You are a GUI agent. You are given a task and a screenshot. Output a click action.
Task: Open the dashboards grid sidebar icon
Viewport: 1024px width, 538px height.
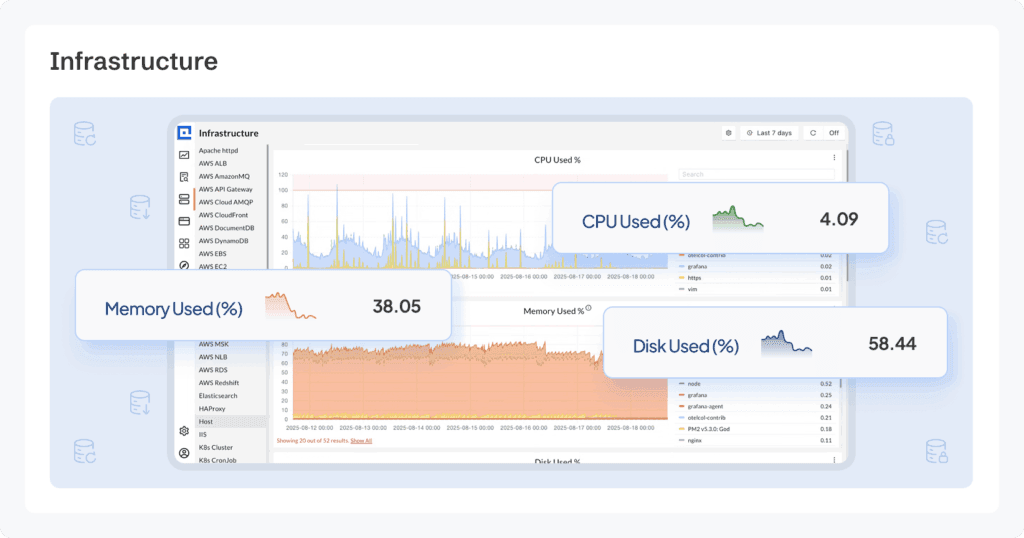pos(184,243)
